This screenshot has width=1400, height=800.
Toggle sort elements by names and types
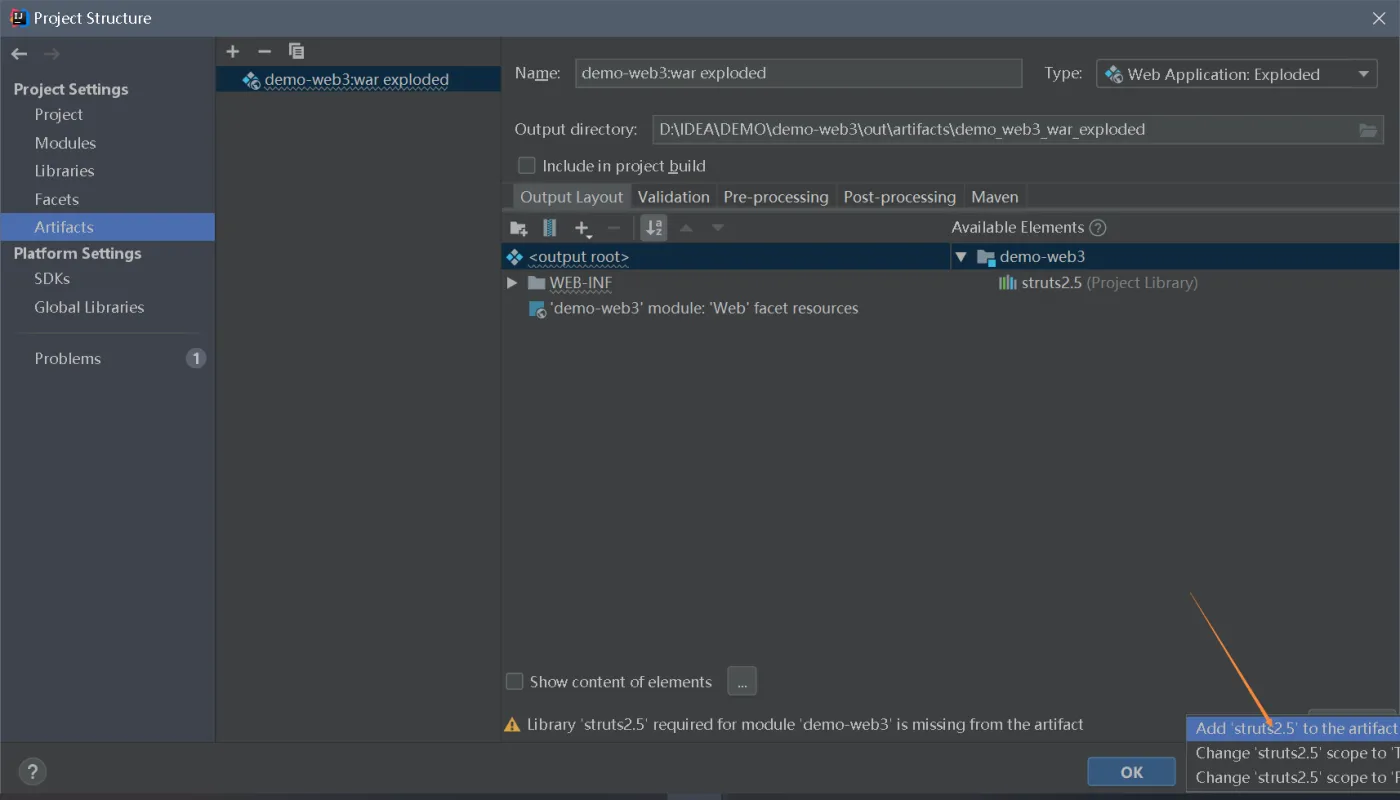(x=654, y=228)
